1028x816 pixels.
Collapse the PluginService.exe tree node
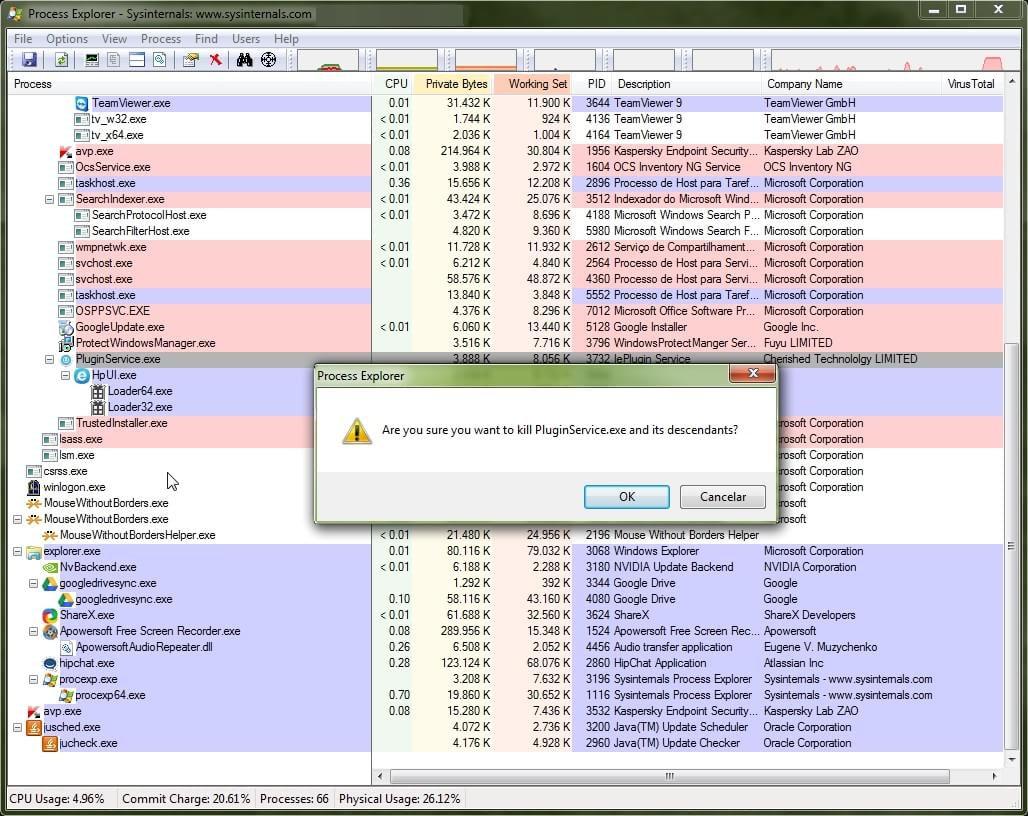coord(49,359)
